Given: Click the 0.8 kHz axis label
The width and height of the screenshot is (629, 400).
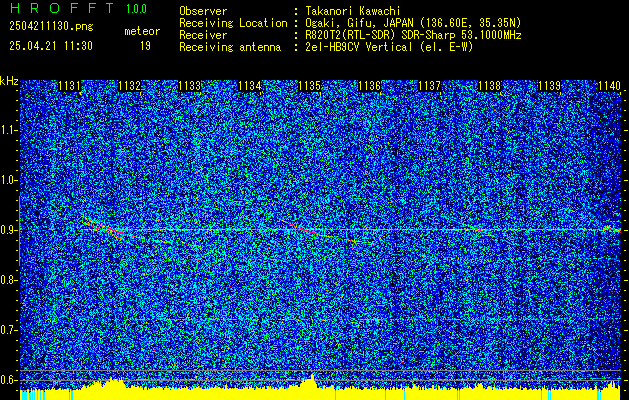Looking at the screenshot, I should point(8,280).
